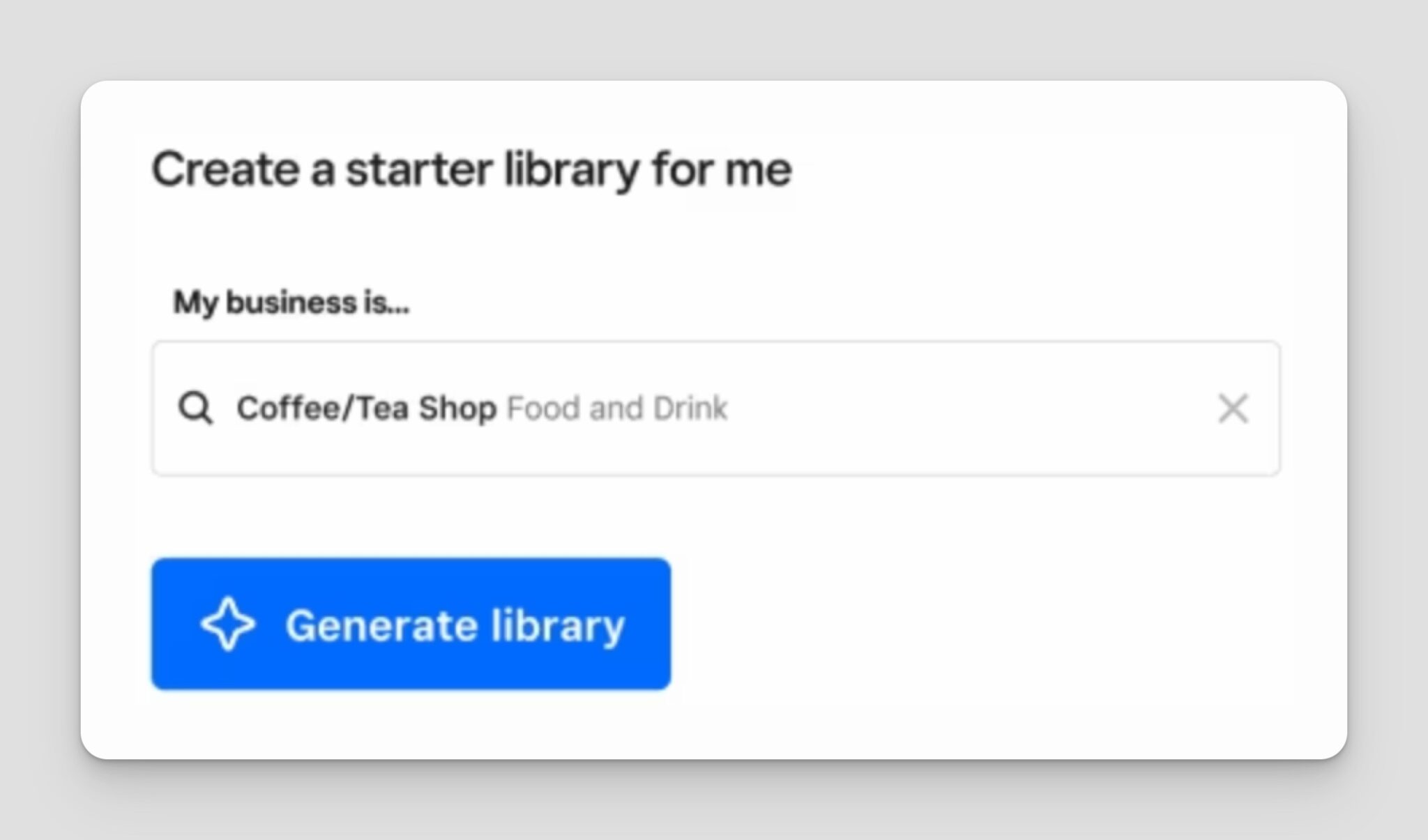Viewport: 1428px width, 840px height.
Task: Focus the business type search field
Action: coord(715,408)
